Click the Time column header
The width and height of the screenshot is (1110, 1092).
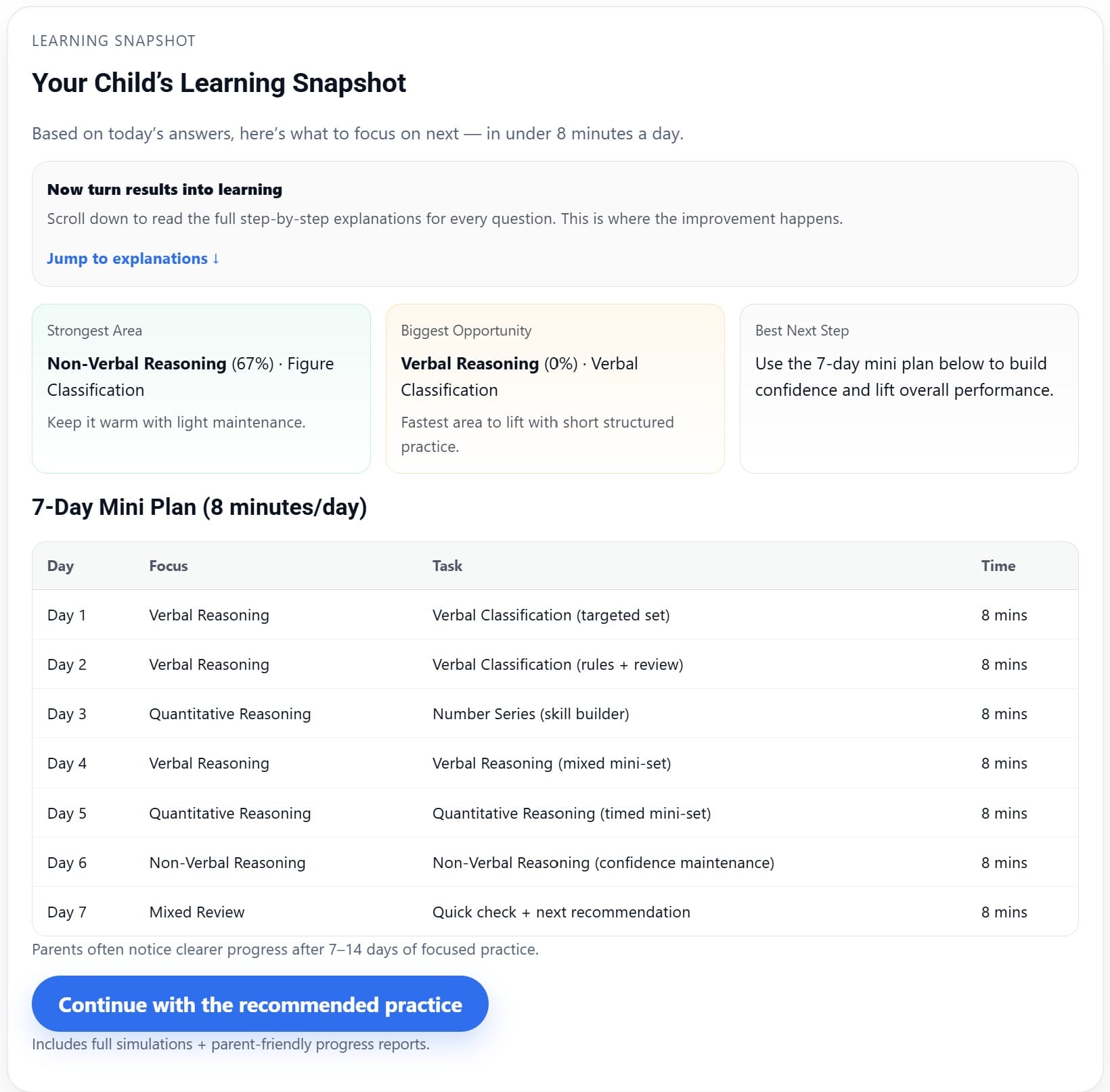tap(998, 566)
